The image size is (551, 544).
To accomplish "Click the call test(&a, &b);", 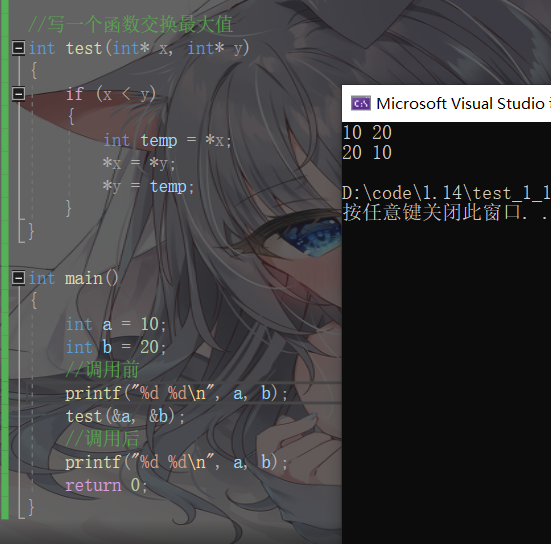I will (x=125, y=416).
